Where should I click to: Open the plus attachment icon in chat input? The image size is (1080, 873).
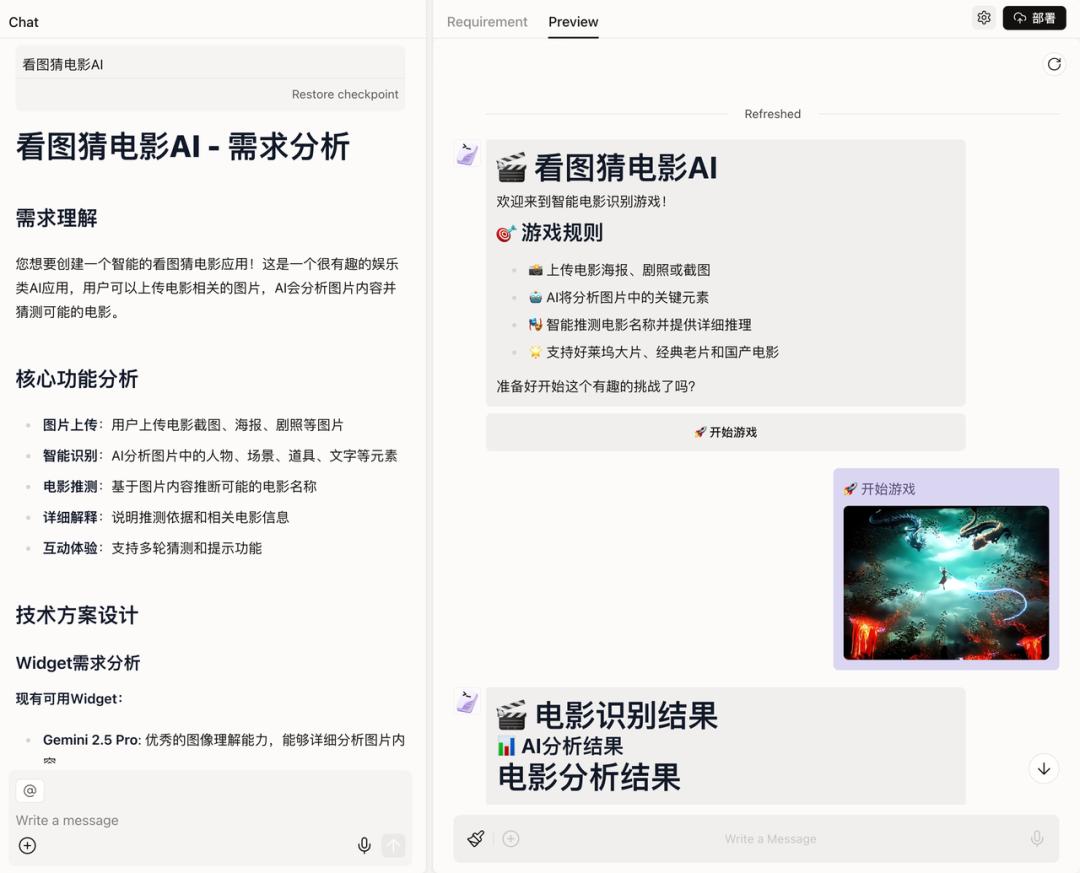point(27,845)
